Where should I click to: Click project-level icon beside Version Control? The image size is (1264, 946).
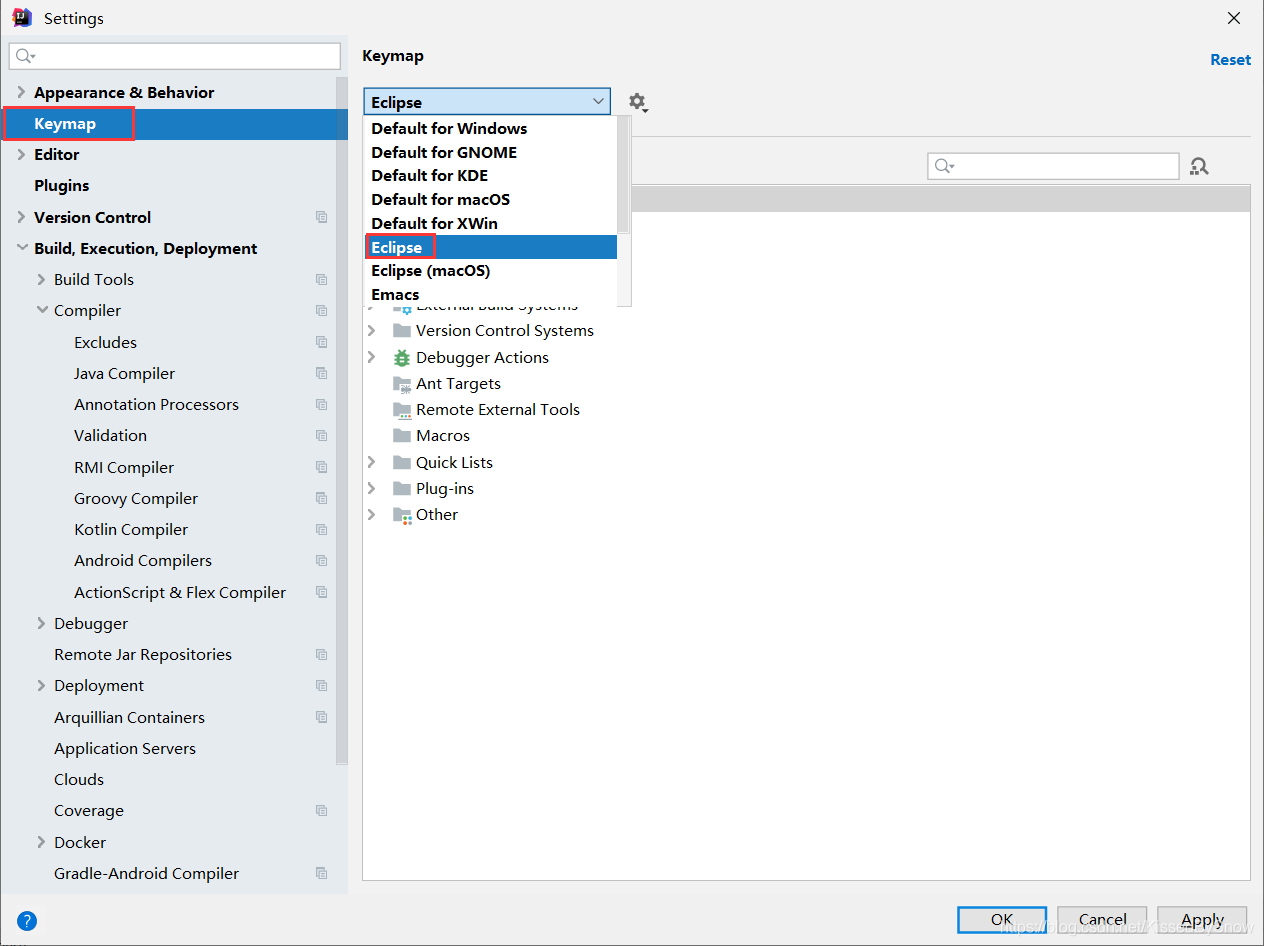(x=322, y=217)
